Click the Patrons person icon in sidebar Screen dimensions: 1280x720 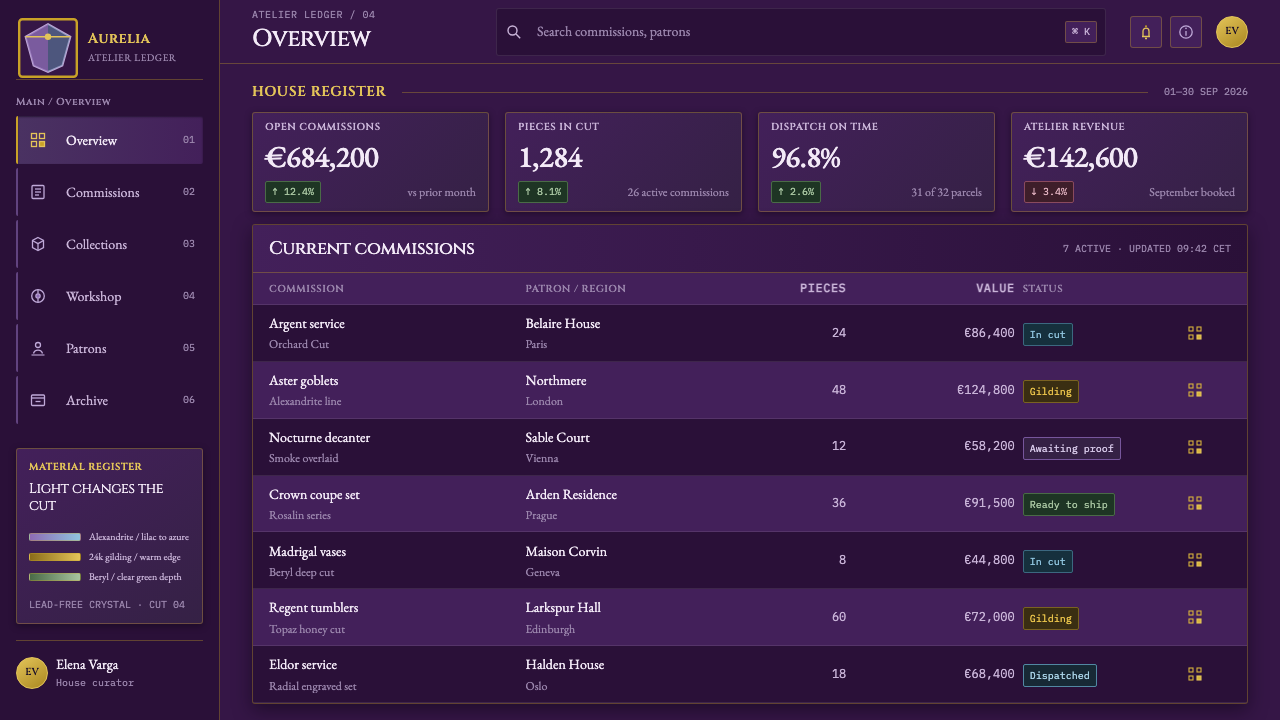pos(38,348)
